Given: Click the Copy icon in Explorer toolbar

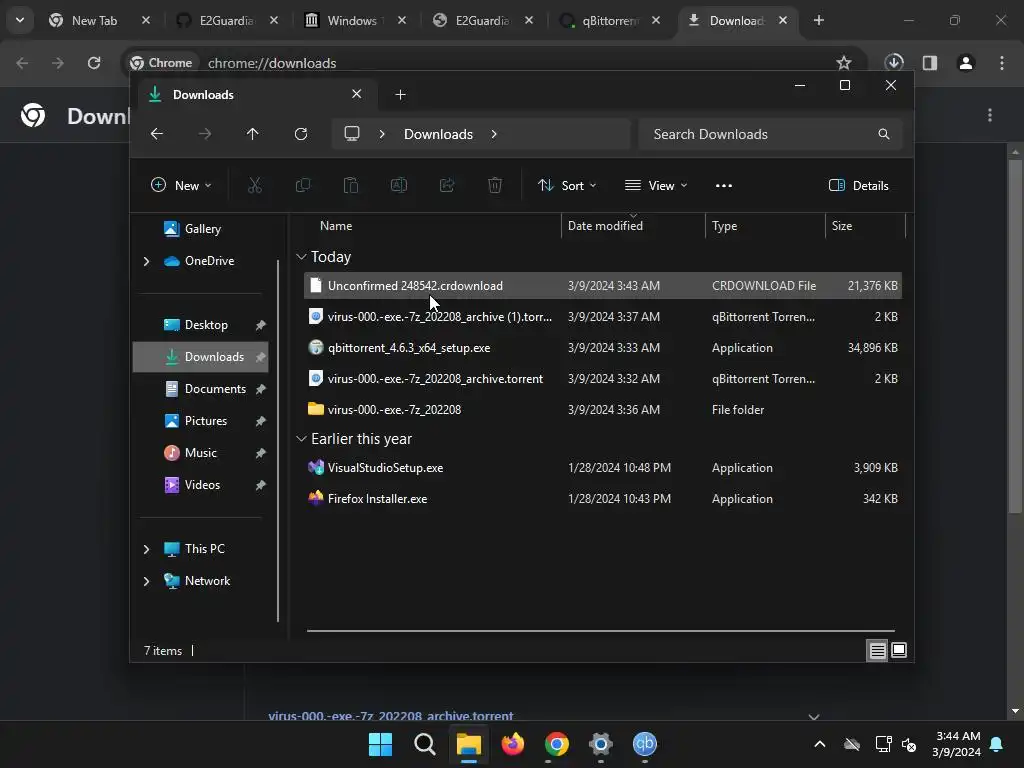Looking at the screenshot, I should click(x=302, y=185).
